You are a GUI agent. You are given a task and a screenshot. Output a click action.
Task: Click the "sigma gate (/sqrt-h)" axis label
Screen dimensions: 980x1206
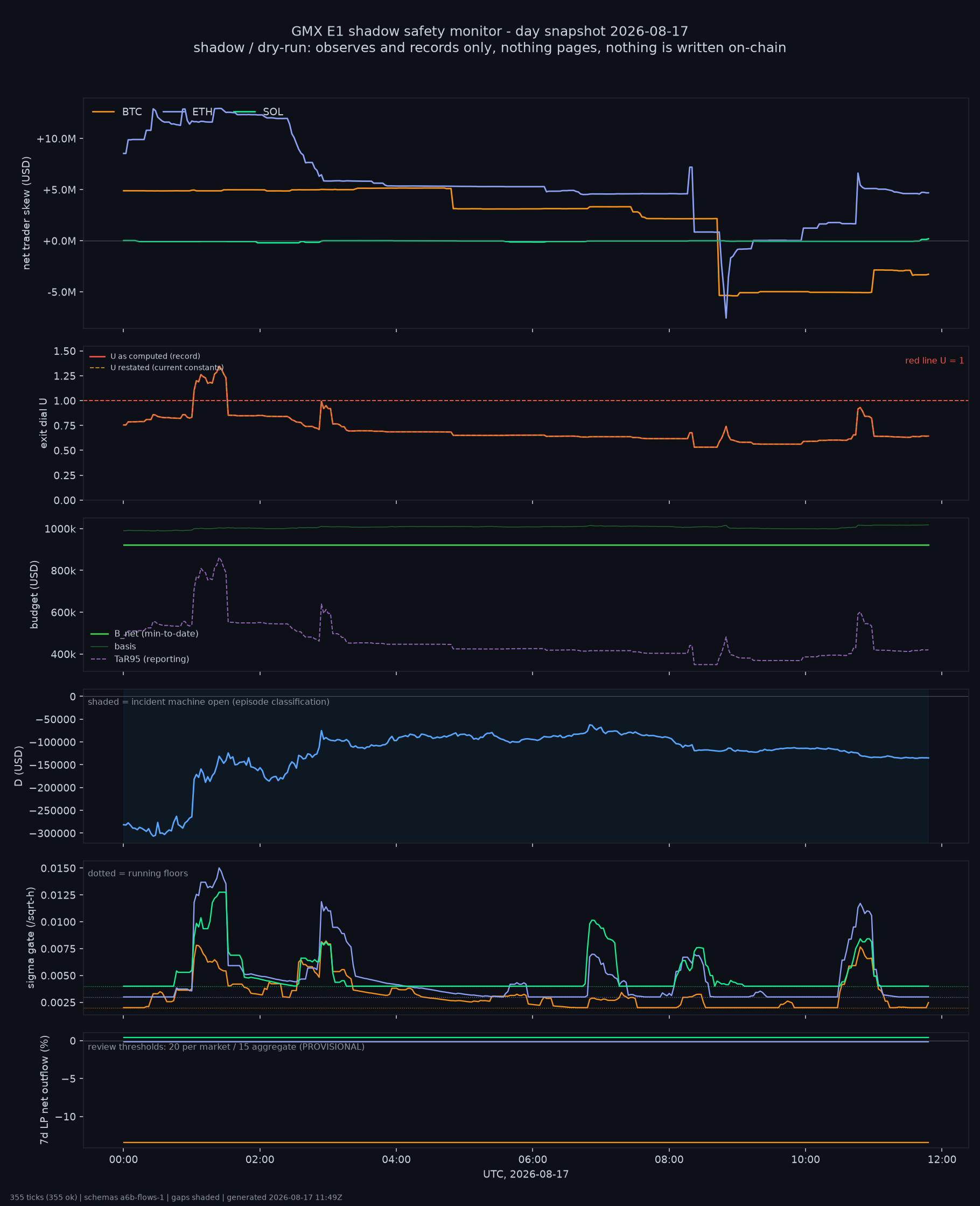[31, 937]
